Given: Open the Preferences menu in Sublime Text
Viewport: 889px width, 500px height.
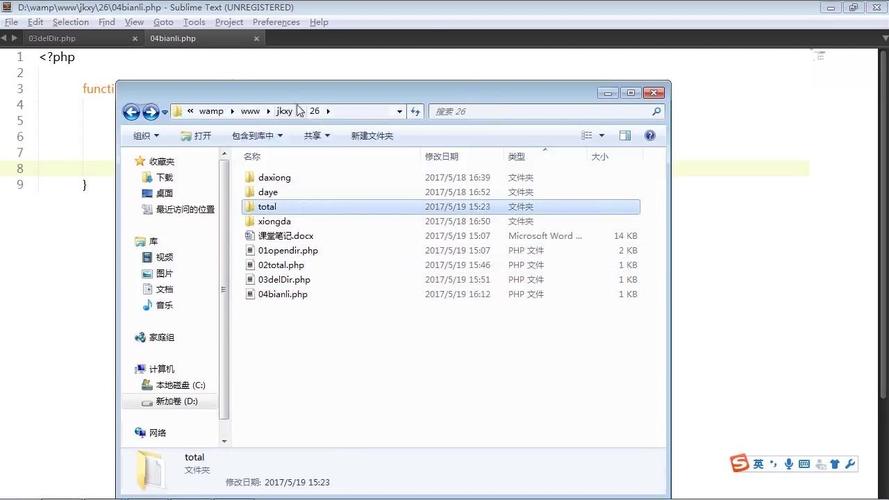Looking at the screenshot, I should pos(275,22).
